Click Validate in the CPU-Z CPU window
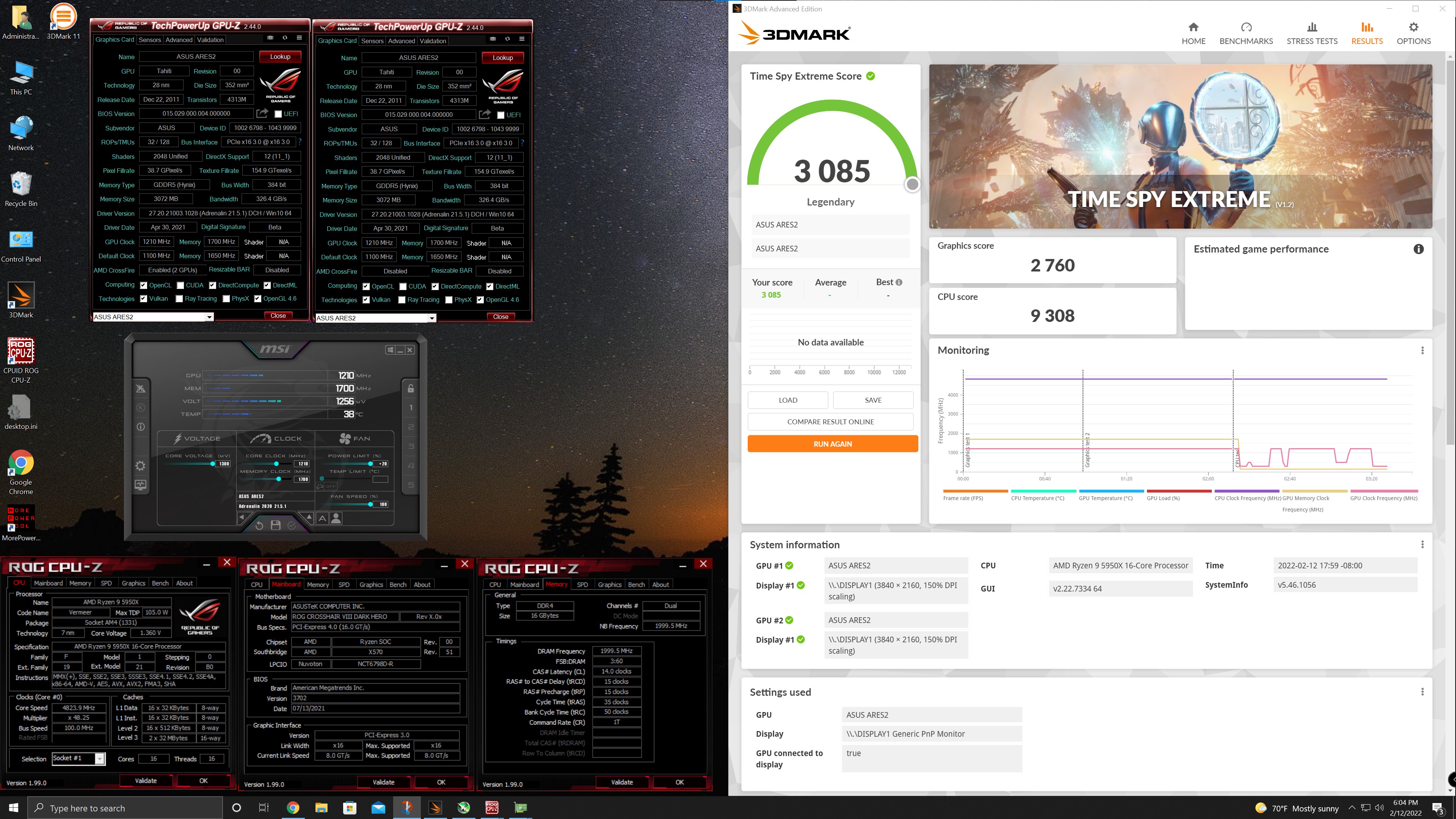The image size is (1456, 819). [146, 781]
